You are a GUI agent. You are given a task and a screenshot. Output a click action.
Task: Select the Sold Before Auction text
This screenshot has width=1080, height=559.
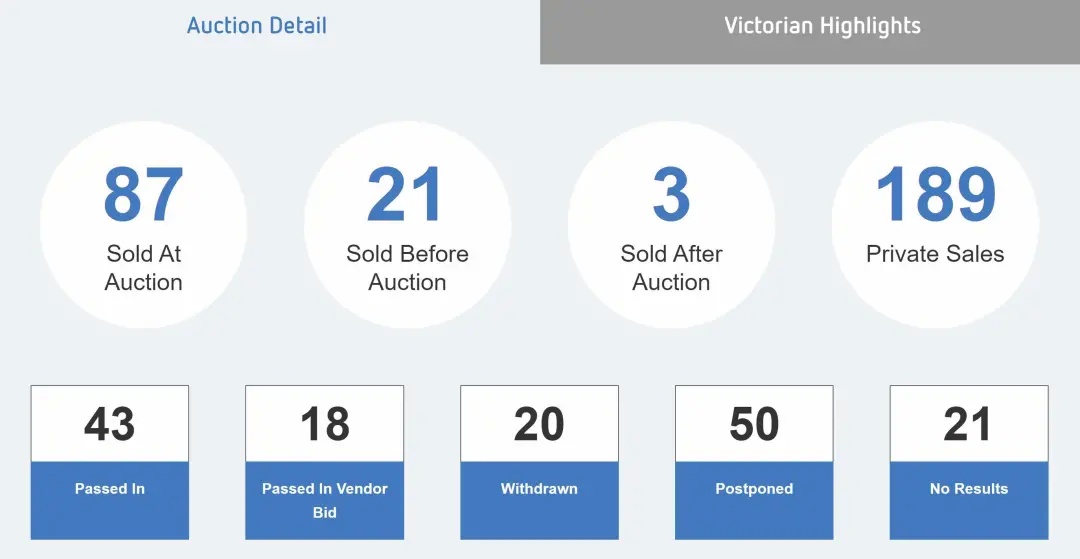407,268
